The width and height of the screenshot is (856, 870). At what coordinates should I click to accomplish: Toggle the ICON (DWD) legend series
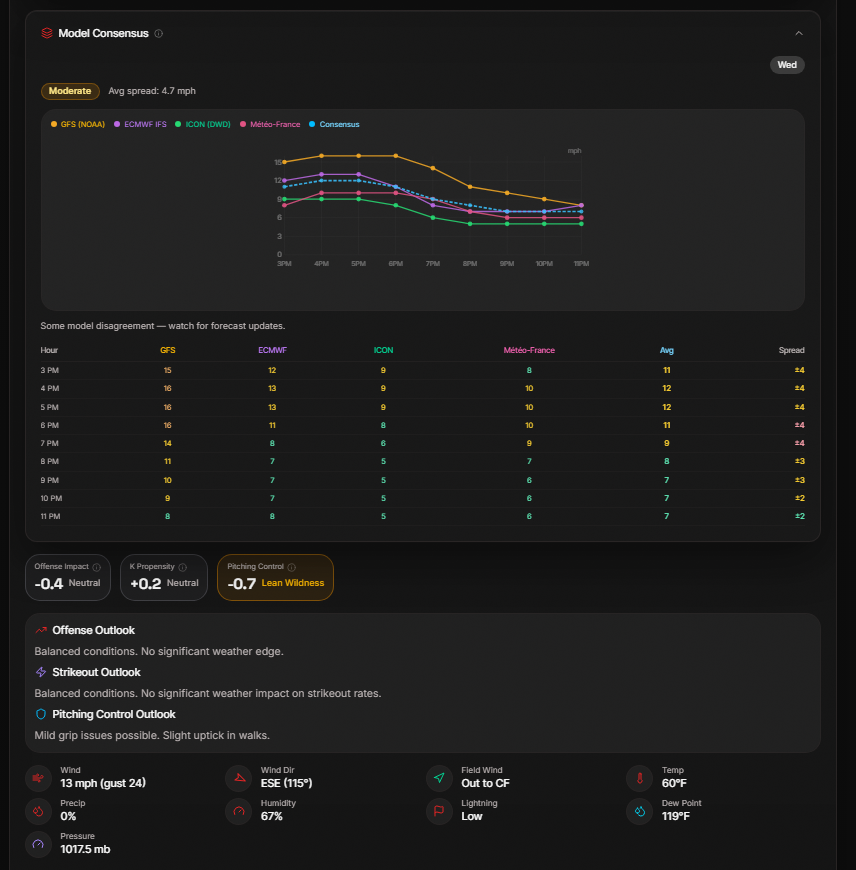coord(202,124)
